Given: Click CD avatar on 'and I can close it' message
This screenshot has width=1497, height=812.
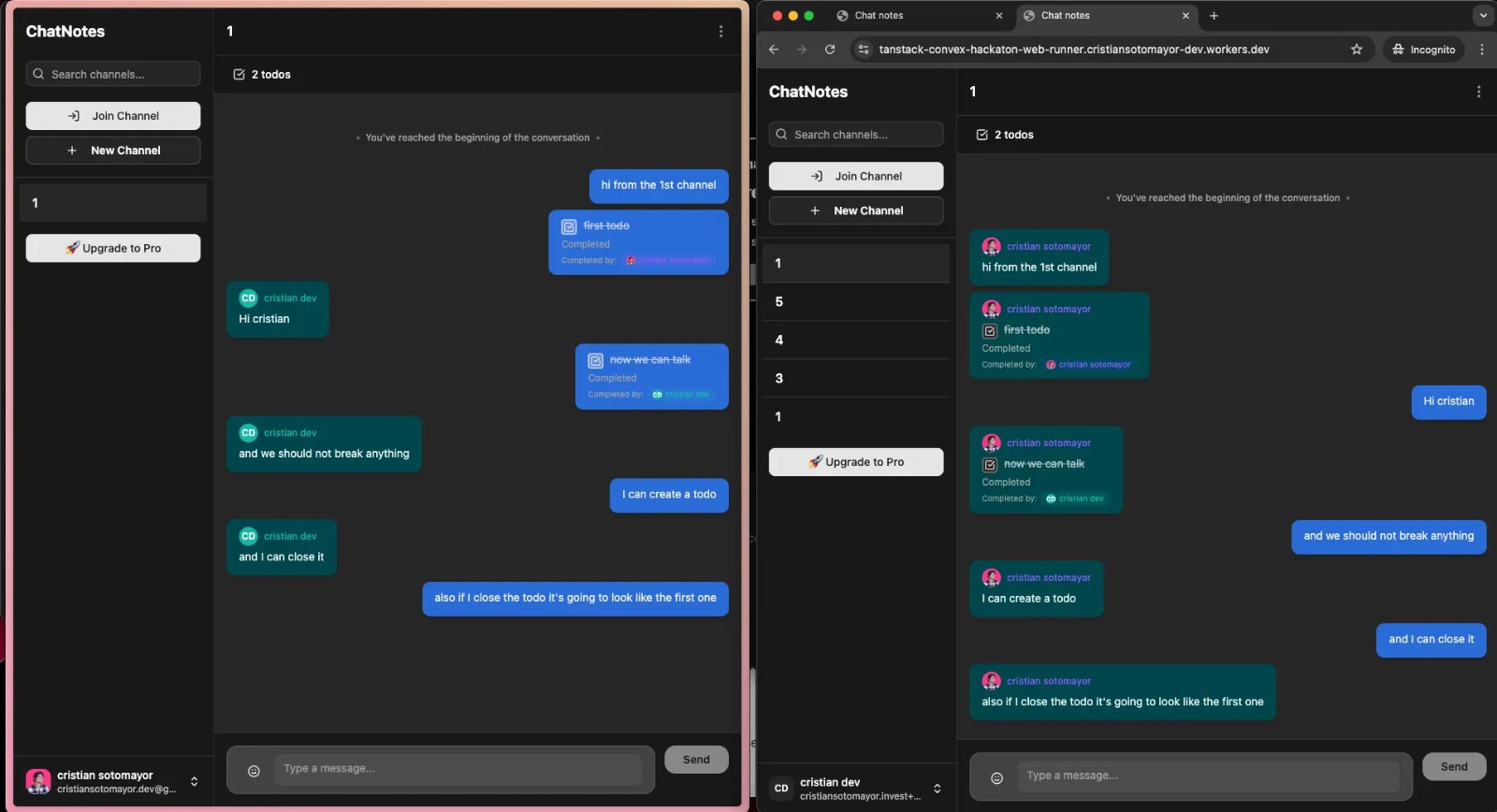Looking at the screenshot, I should (x=248, y=536).
